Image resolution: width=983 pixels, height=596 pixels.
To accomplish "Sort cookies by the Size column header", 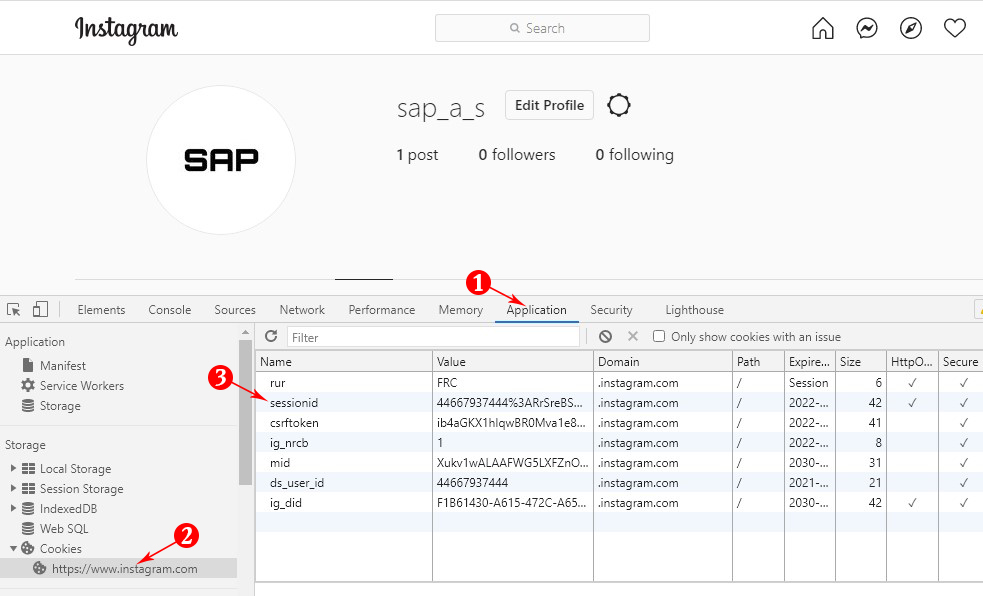I will point(861,362).
